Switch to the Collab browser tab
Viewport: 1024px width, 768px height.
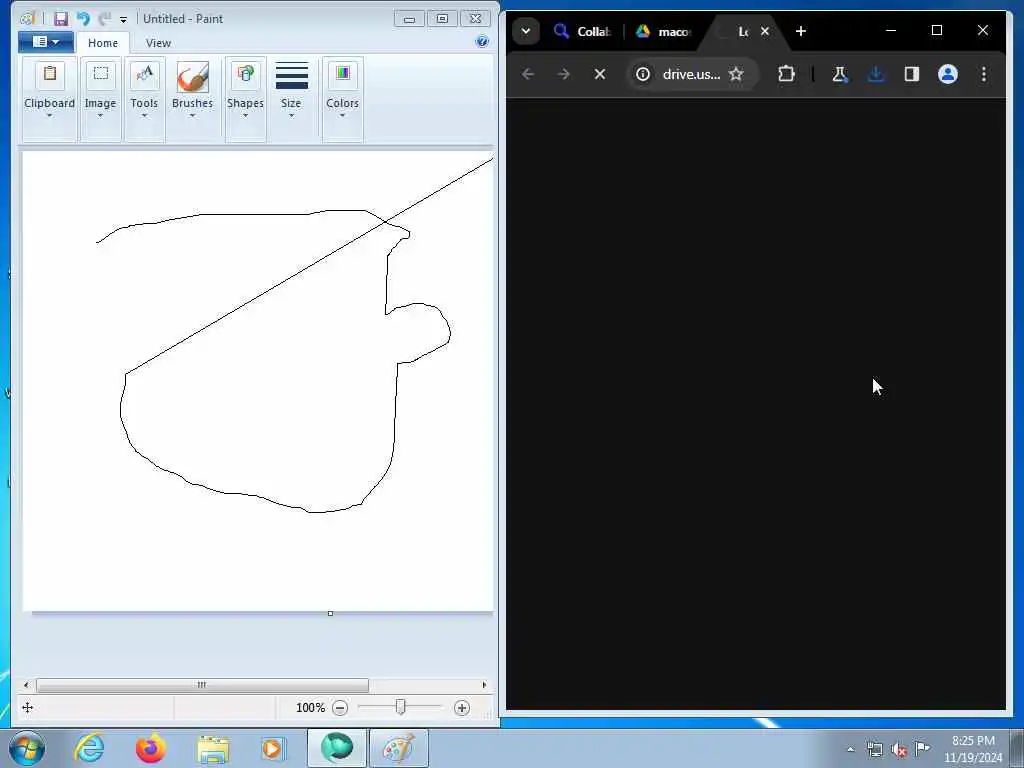point(581,31)
